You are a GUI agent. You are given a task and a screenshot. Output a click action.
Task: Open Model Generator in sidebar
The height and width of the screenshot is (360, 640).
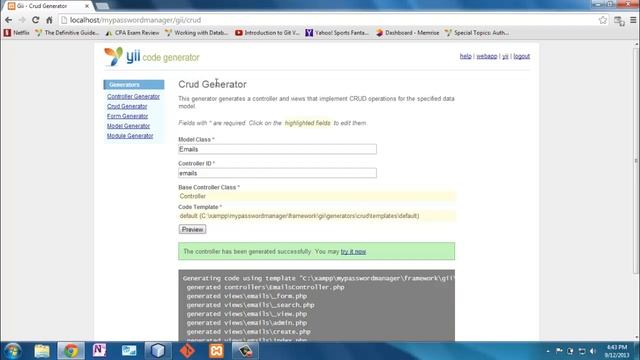tap(128, 126)
